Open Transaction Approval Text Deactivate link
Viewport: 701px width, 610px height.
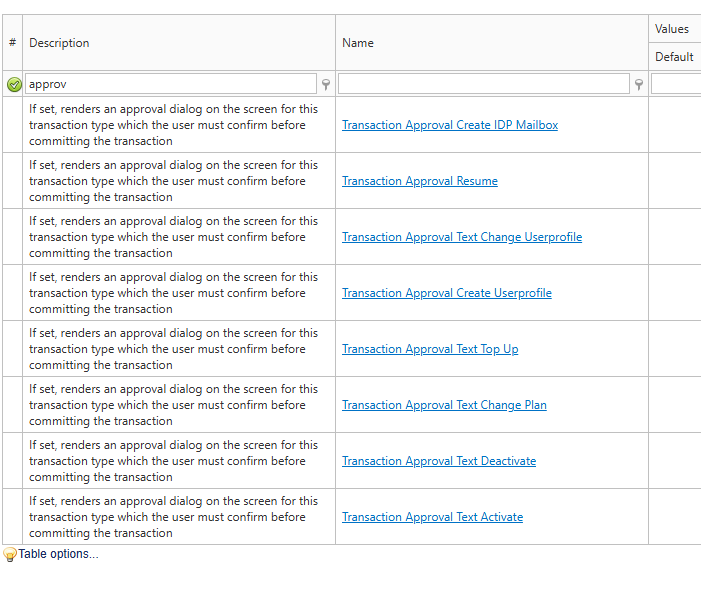tap(439, 461)
